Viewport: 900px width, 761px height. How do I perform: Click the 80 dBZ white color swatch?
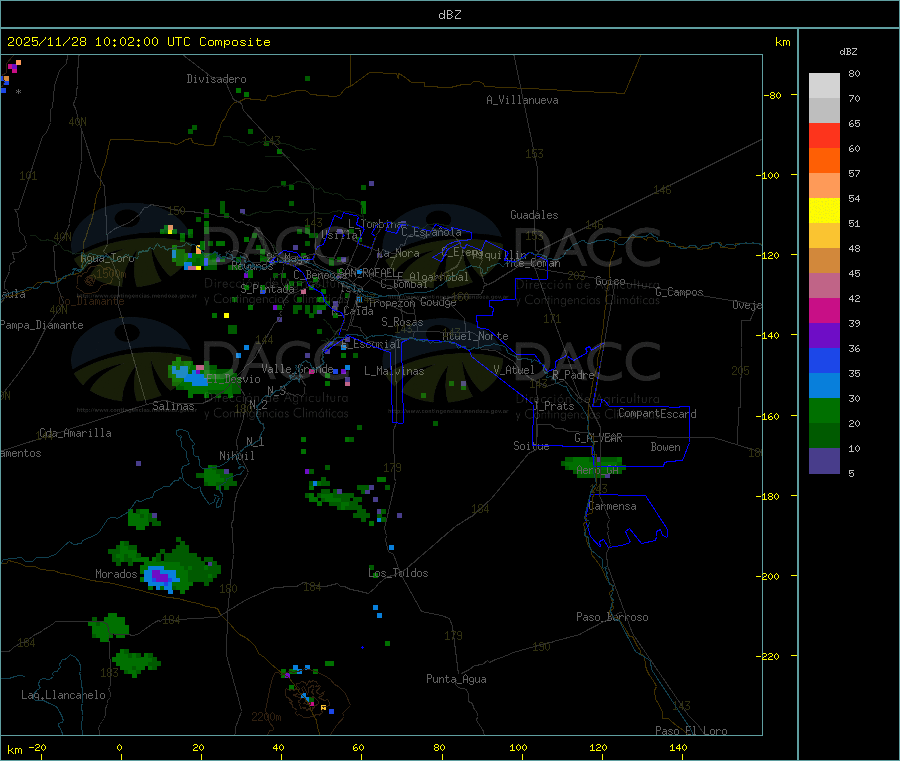824,86
